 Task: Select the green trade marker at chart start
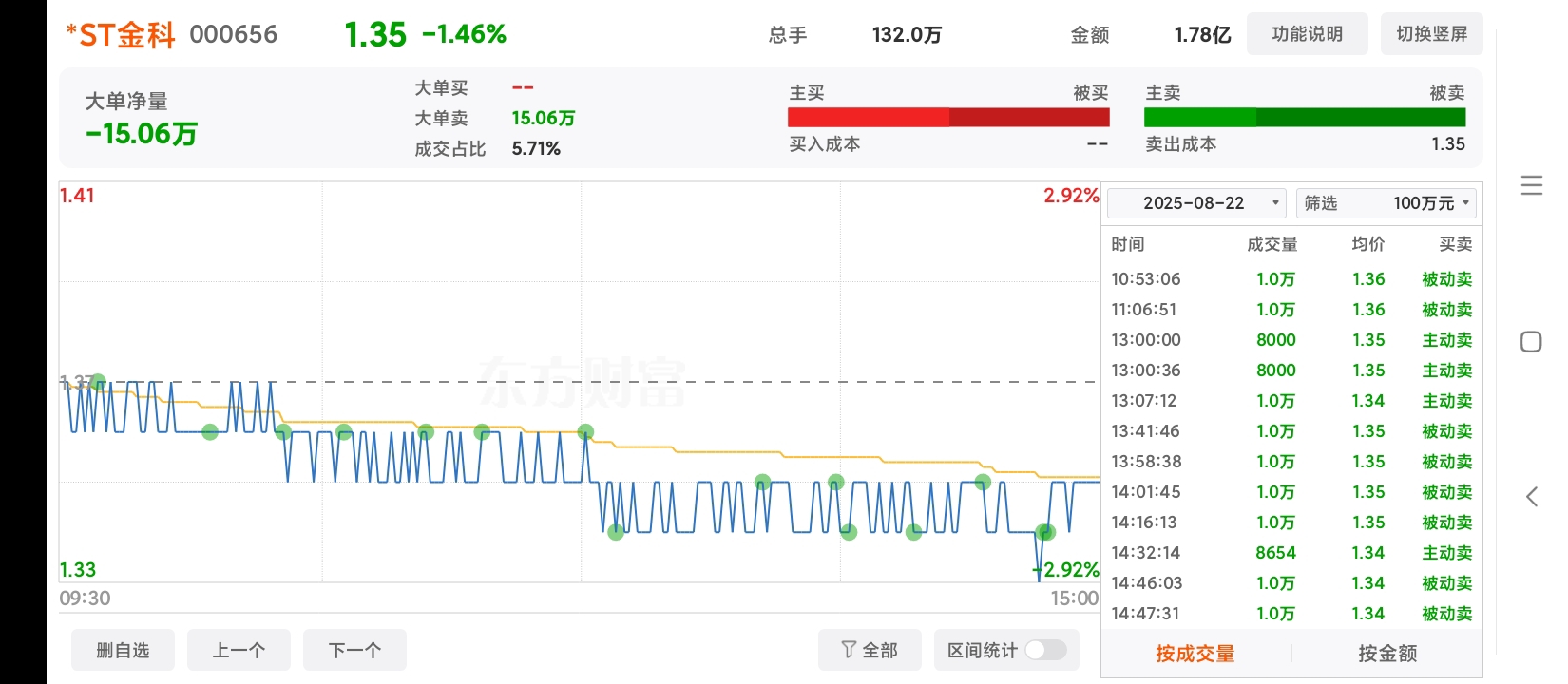coord(97,382)
